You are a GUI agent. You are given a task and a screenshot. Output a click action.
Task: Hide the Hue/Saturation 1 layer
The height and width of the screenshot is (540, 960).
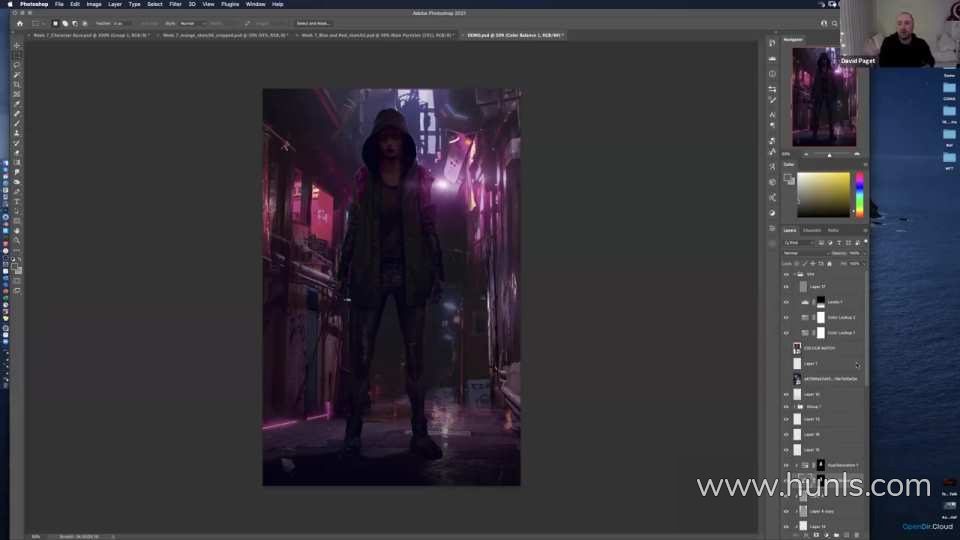coord(786,465)
